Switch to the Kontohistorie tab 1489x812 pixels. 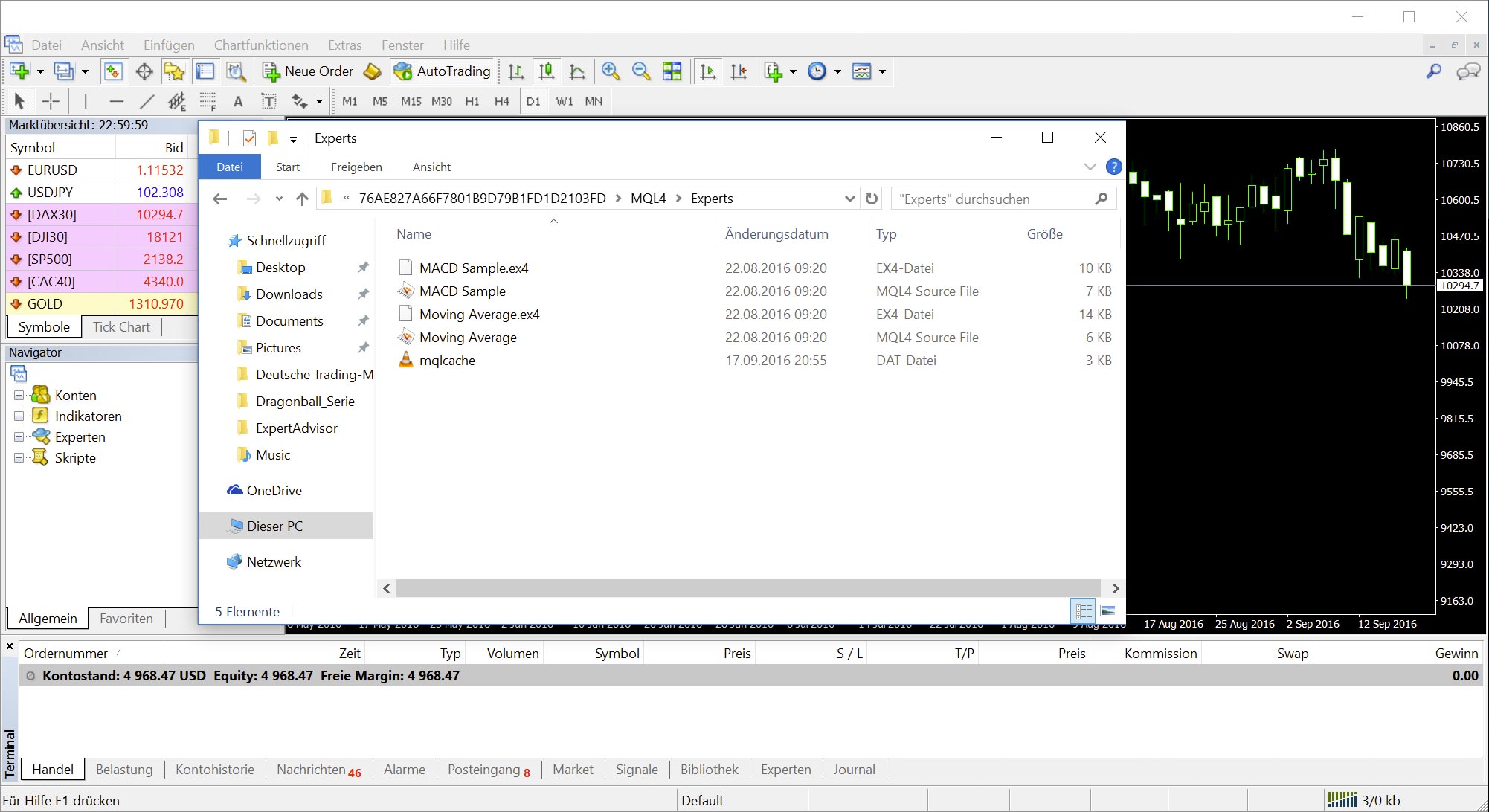coord(215,770)
